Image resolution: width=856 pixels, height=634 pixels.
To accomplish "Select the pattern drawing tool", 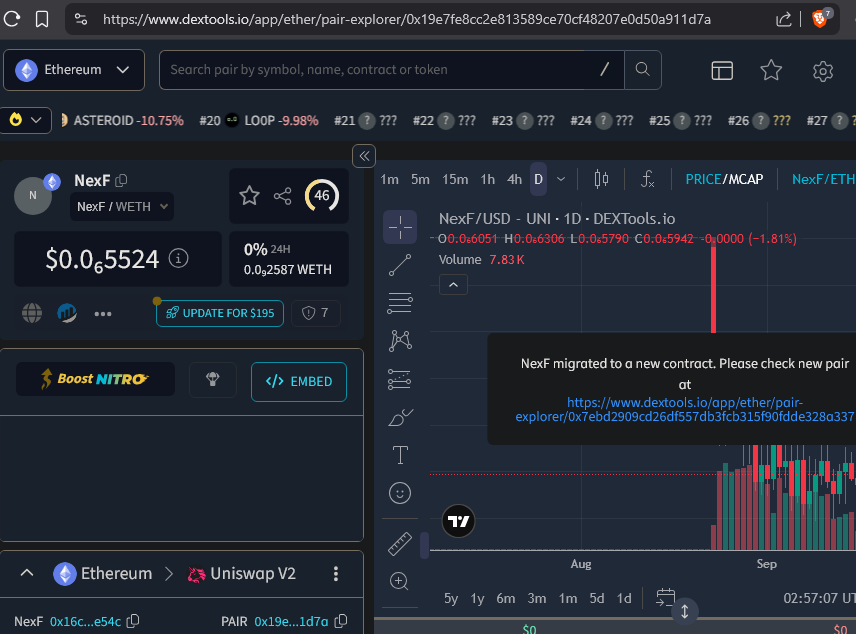I will [x=400, y=341].
